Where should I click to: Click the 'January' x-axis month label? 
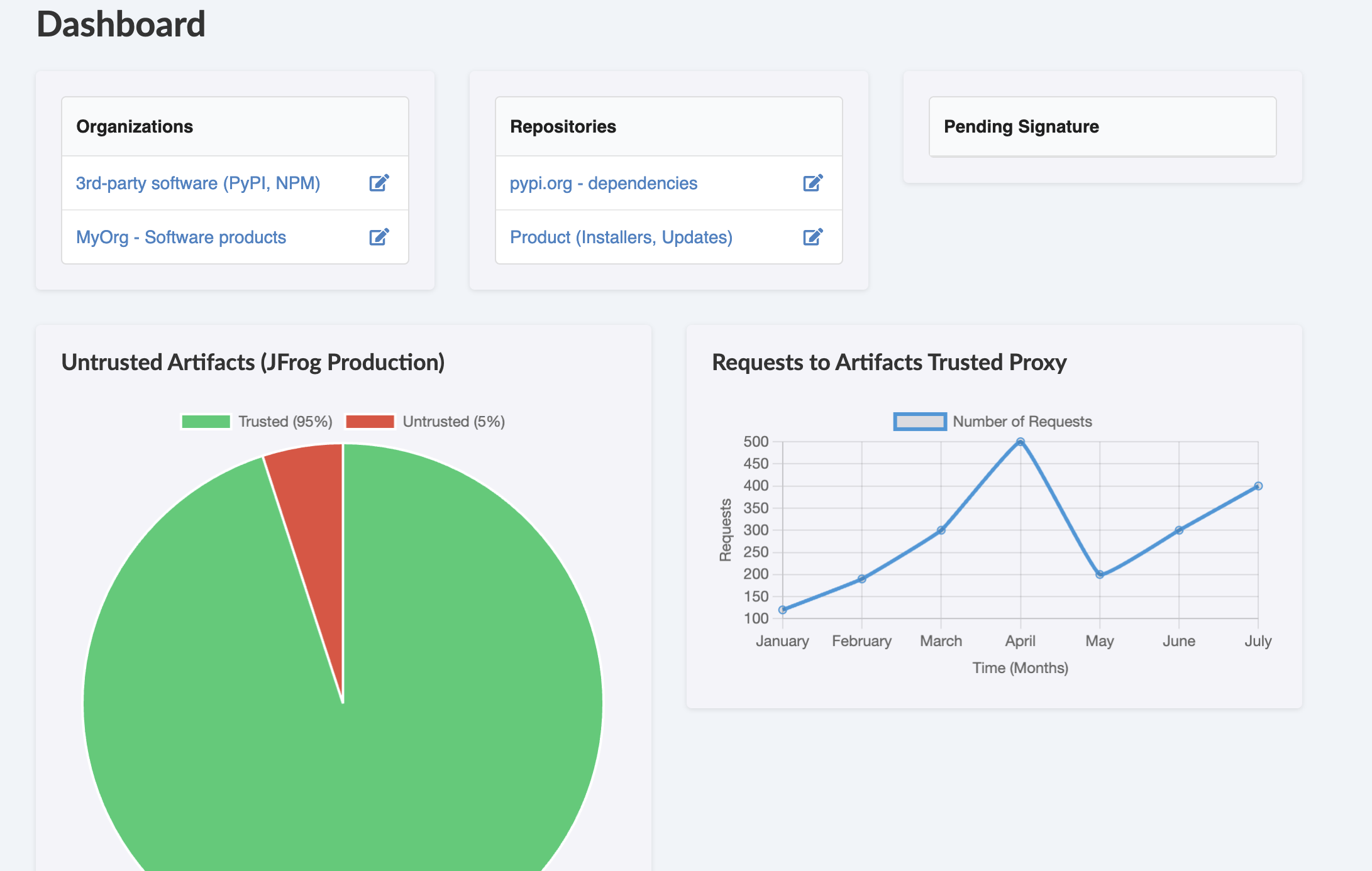[x=783, y=641]
